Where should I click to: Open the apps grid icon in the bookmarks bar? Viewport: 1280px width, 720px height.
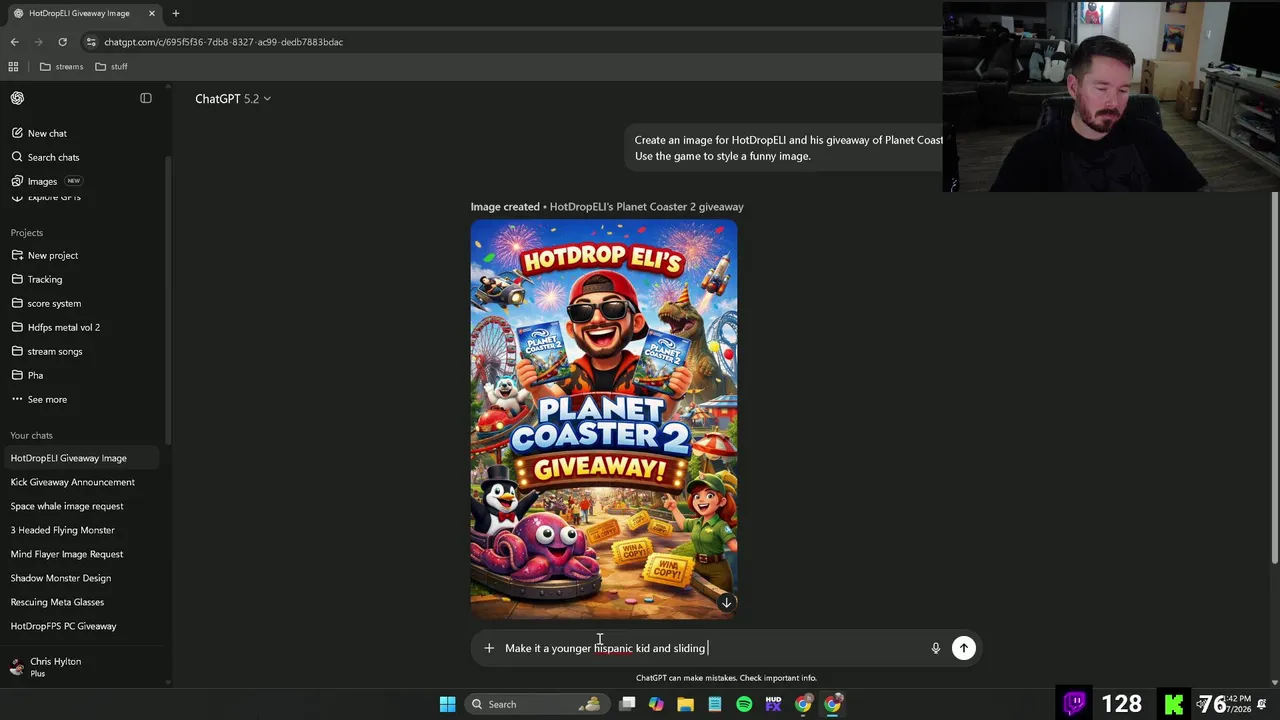(13, 67)
